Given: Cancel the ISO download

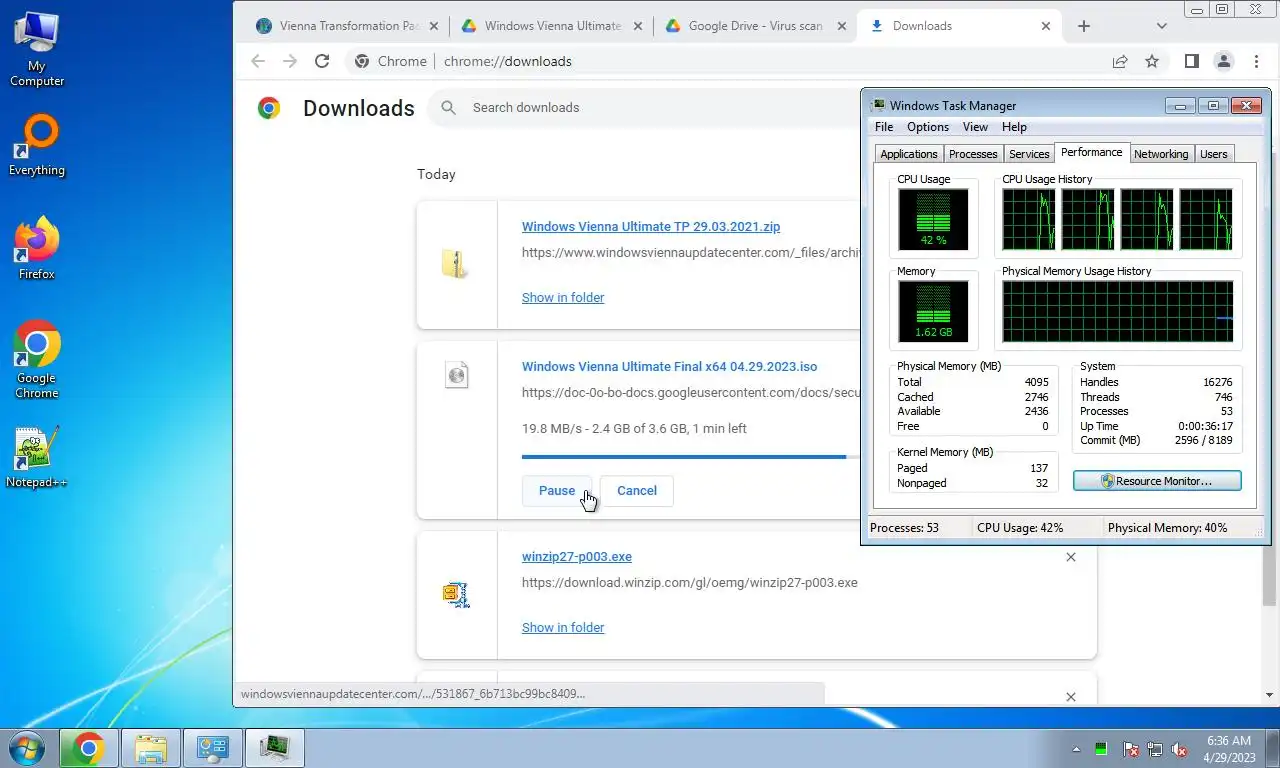Looking at the screenshot, I should [637, 491].
